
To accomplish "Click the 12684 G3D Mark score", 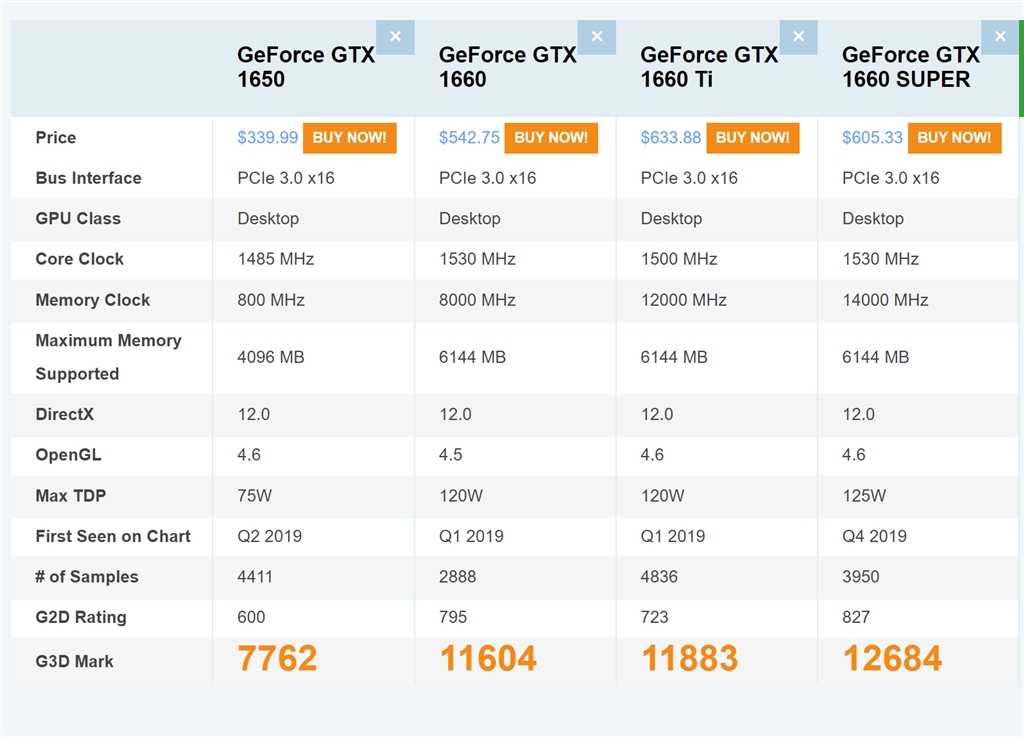I will (892, 659).
